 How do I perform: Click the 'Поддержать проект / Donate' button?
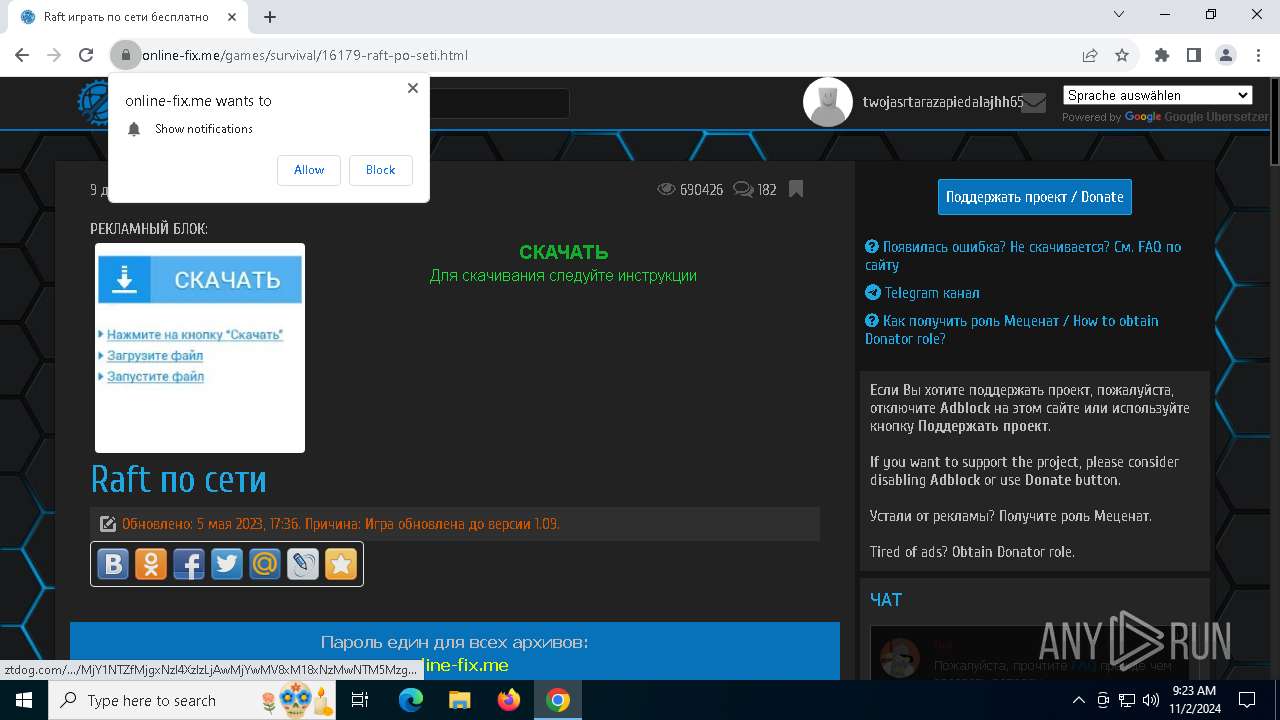pos(1035,197)
